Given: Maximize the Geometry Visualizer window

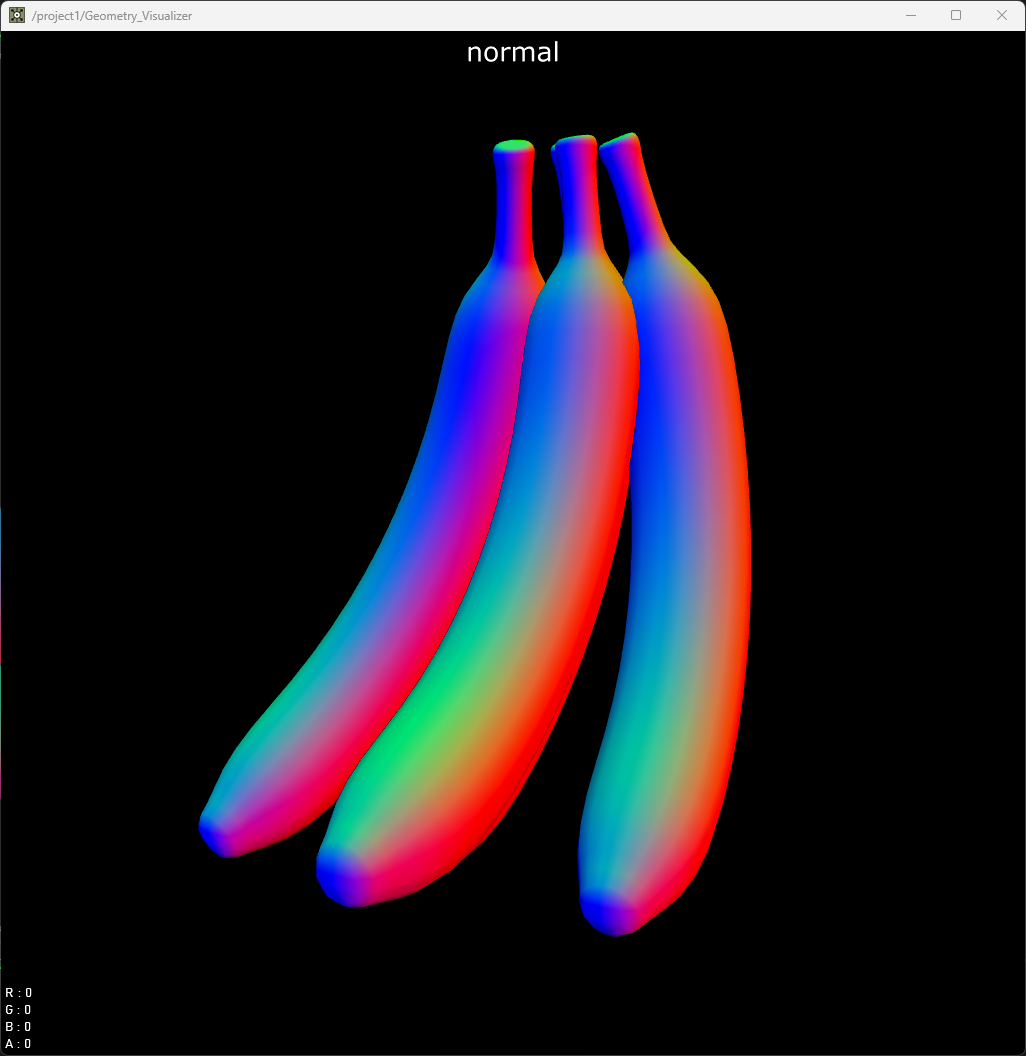Looking at the screenshot, I should (956, 15).
